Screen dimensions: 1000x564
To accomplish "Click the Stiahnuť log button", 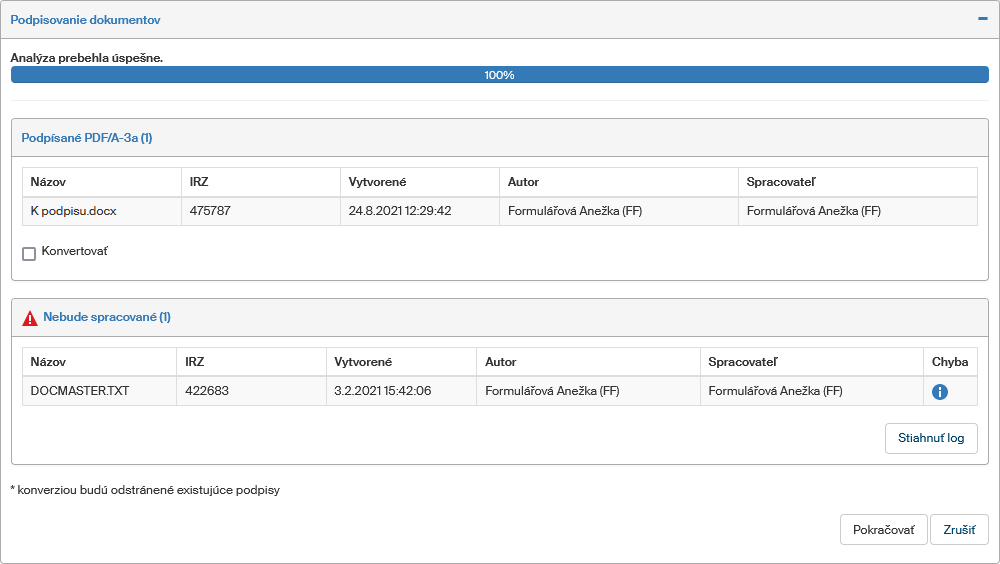I will click(930, 438).
